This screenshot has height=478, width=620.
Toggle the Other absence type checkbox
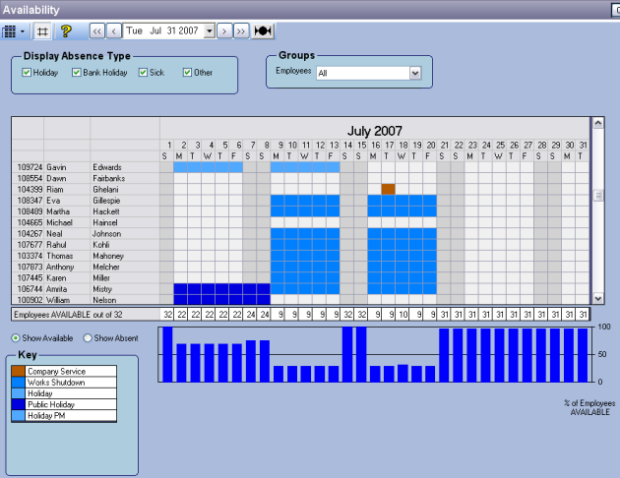[x=187, y=73]
